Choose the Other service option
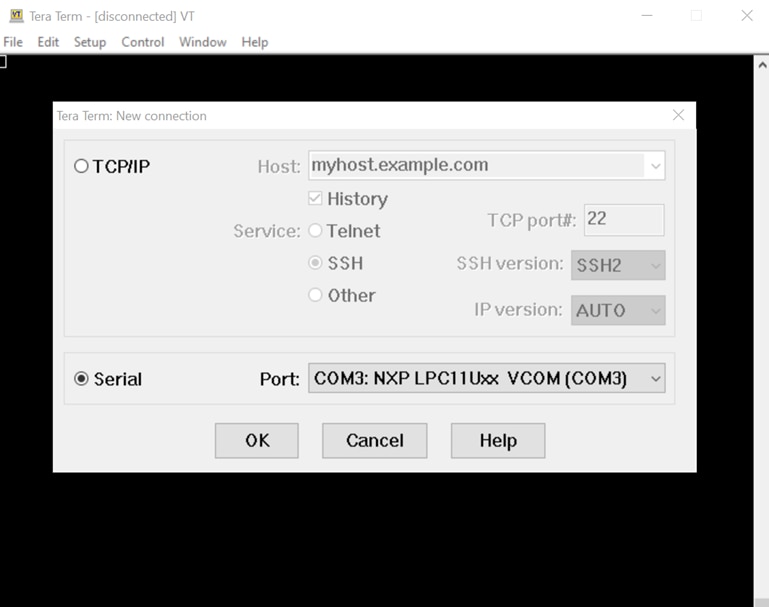 [315, 295]
